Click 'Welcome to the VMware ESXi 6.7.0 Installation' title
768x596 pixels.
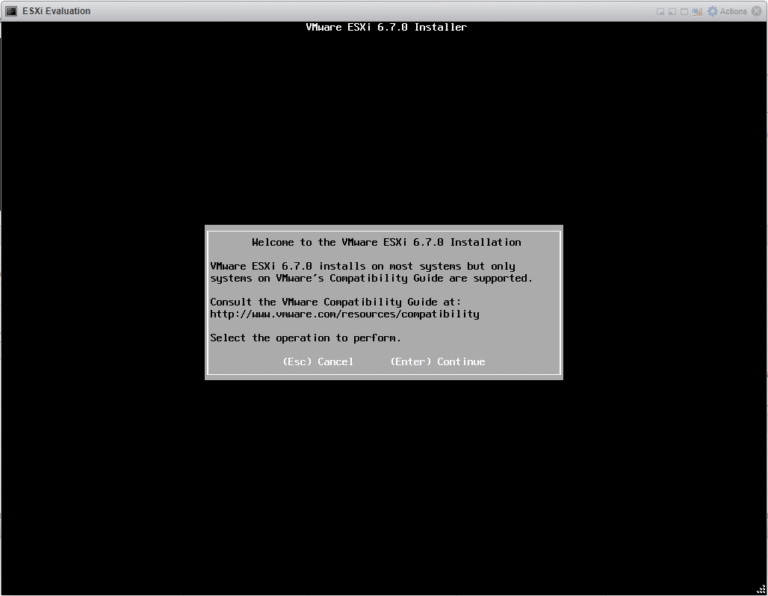coord(386,242)
